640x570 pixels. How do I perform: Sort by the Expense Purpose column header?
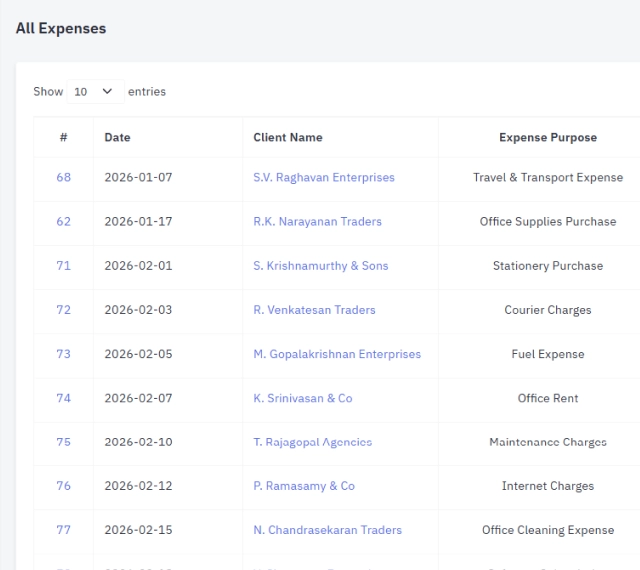[x=548, y=137]
